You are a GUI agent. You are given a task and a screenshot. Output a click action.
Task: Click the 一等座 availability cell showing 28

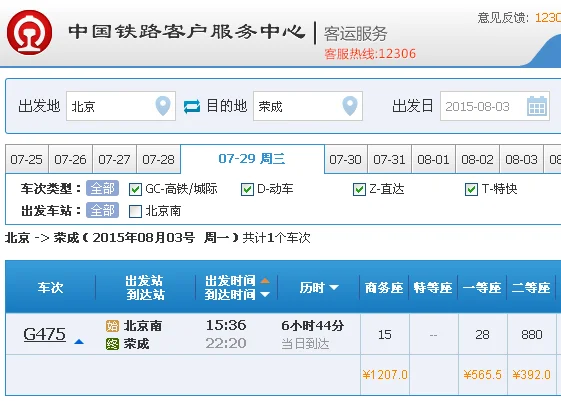point(482,334)
